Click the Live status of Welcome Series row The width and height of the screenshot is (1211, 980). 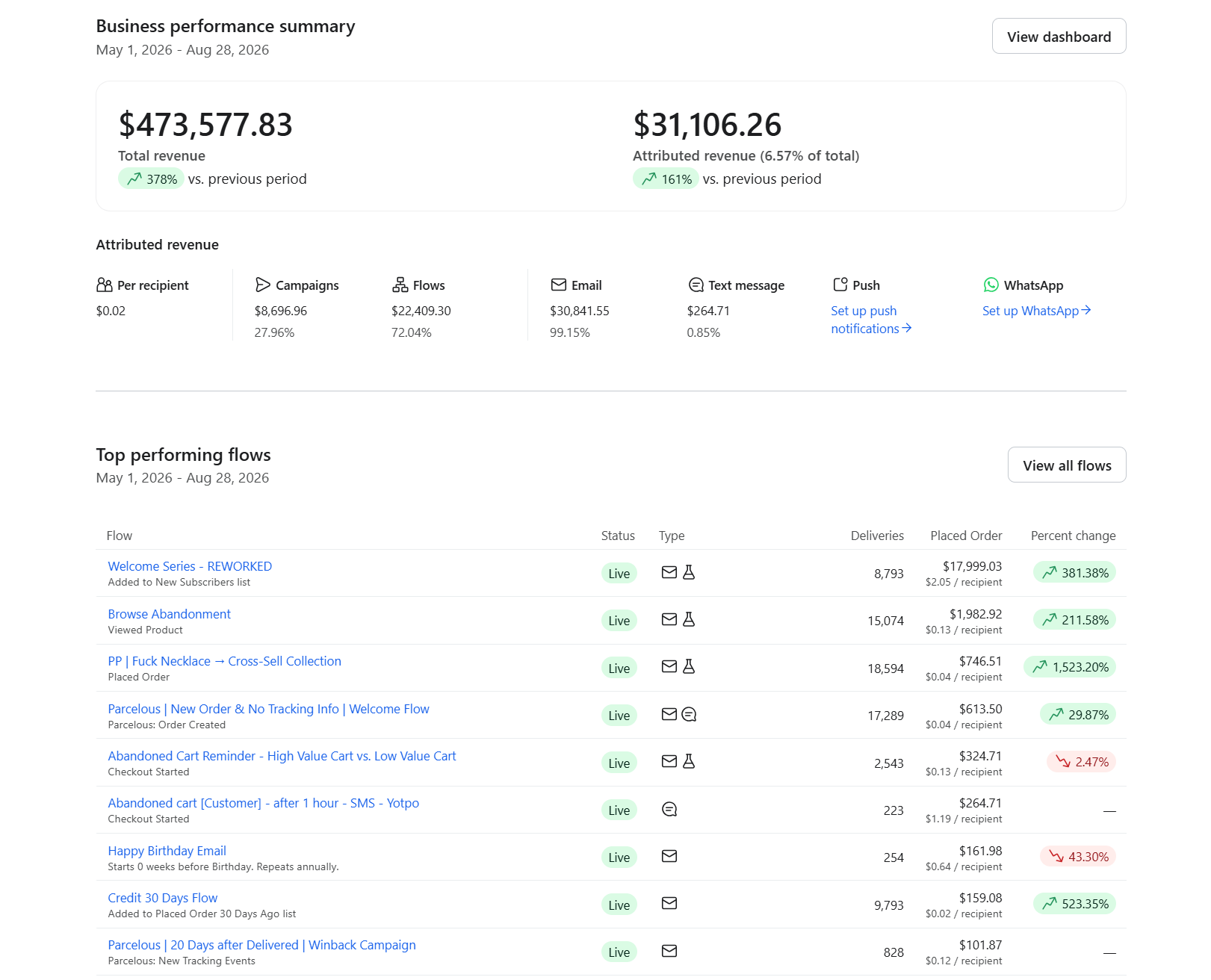click(x=619, y=573)
